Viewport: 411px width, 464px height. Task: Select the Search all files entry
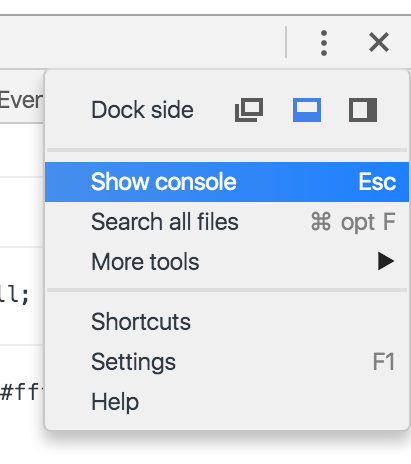[227, 222]
